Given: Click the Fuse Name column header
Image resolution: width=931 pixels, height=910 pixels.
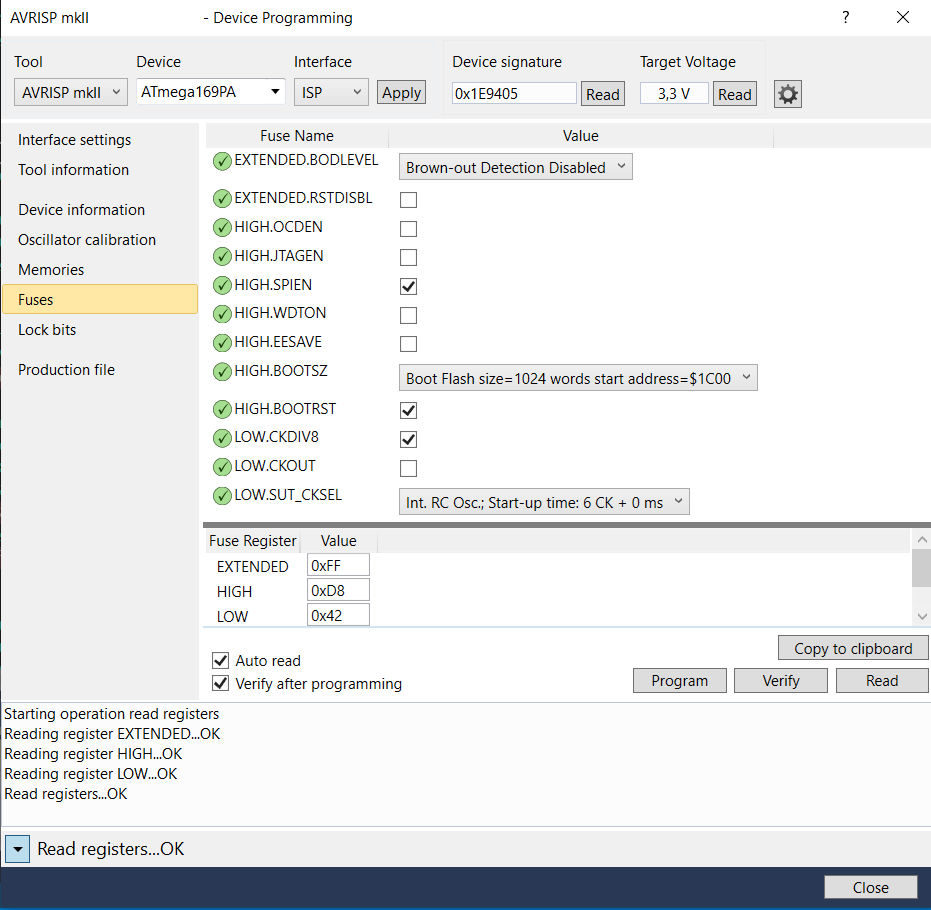Looking at the screenshot, I should 297,135.
